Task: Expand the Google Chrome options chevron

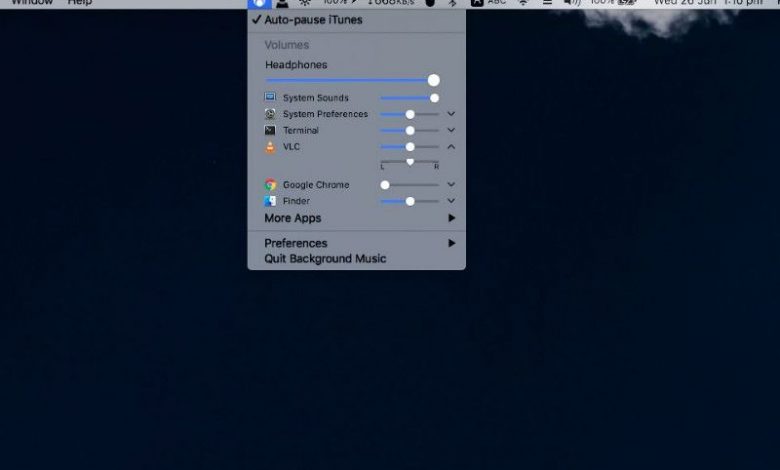Action: coord(451,185)
